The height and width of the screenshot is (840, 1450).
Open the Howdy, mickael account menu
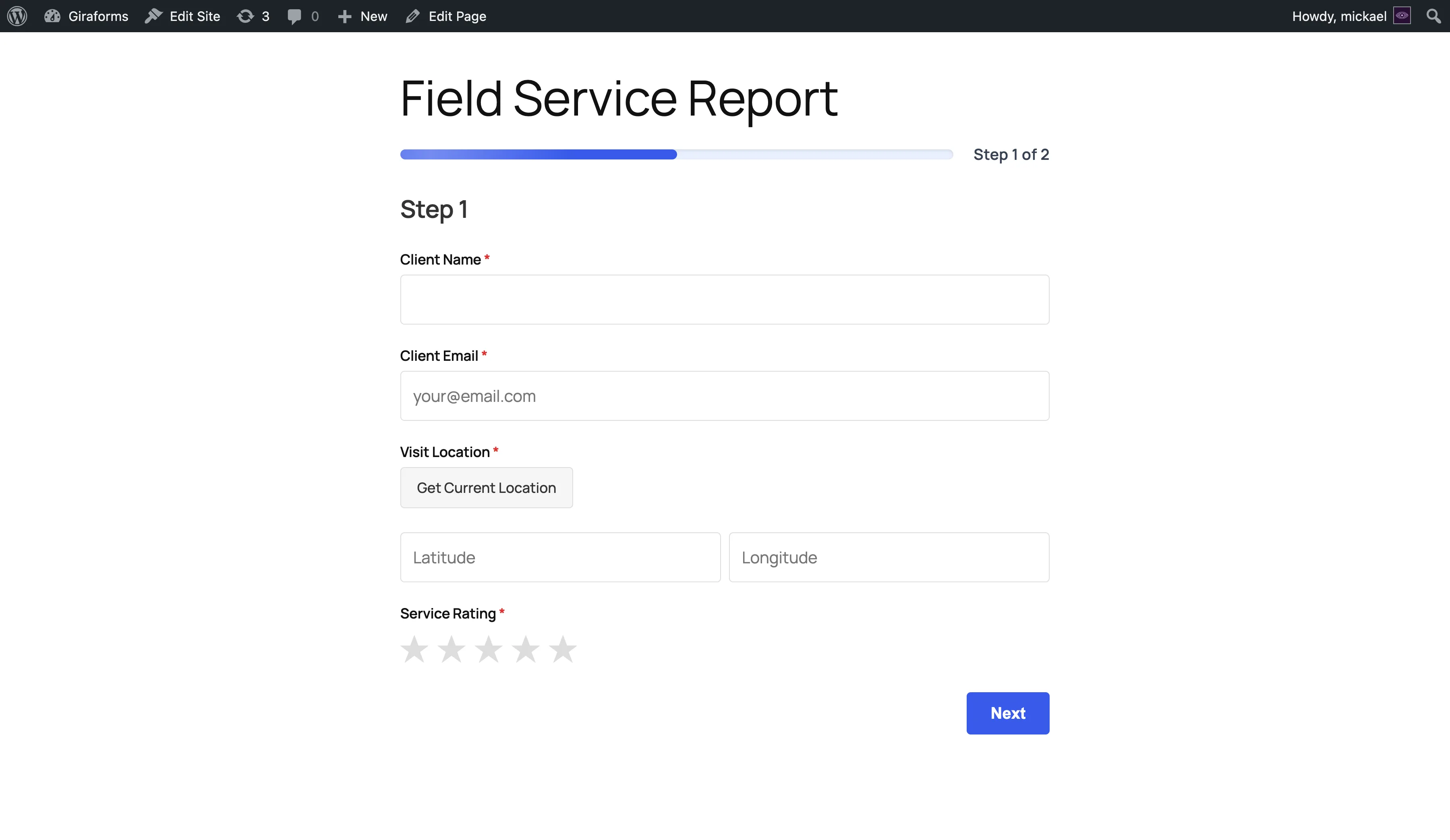[1339, 16]
